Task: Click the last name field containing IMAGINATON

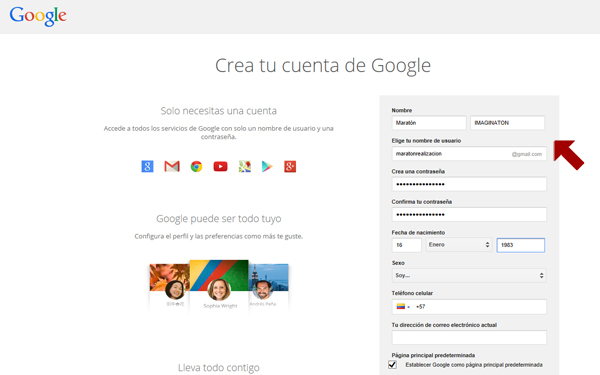Action: [507, 123]
